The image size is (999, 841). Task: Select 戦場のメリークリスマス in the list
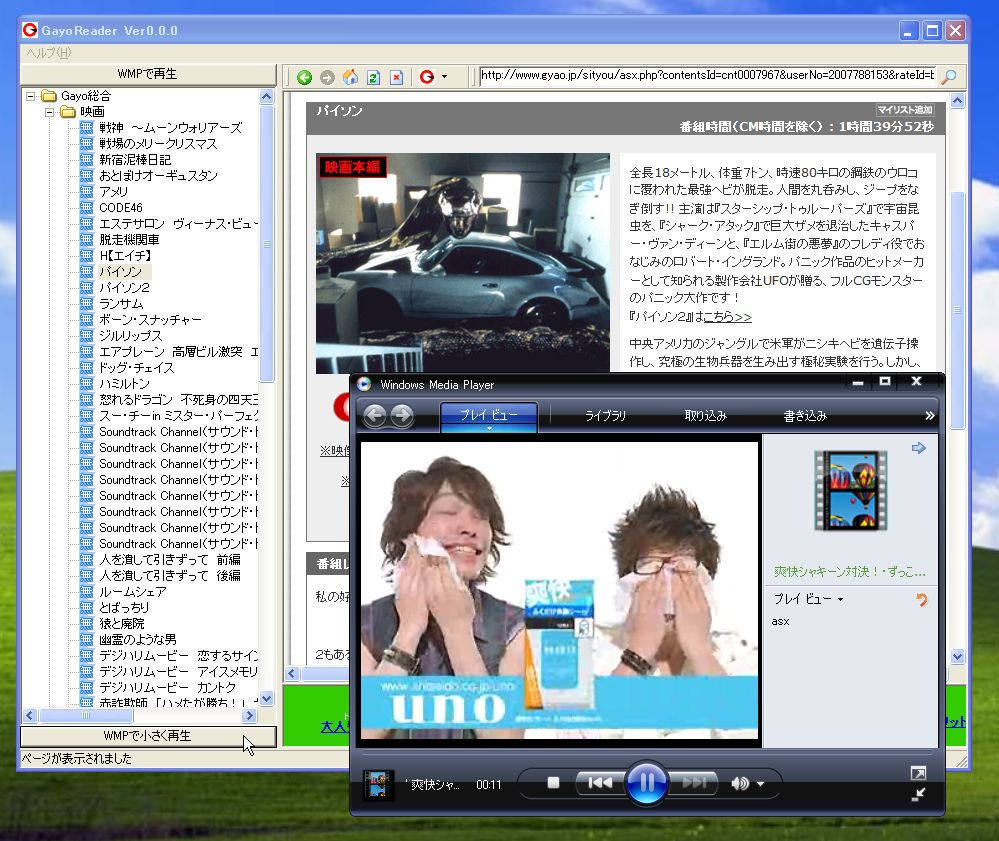(x=158, y=144)
